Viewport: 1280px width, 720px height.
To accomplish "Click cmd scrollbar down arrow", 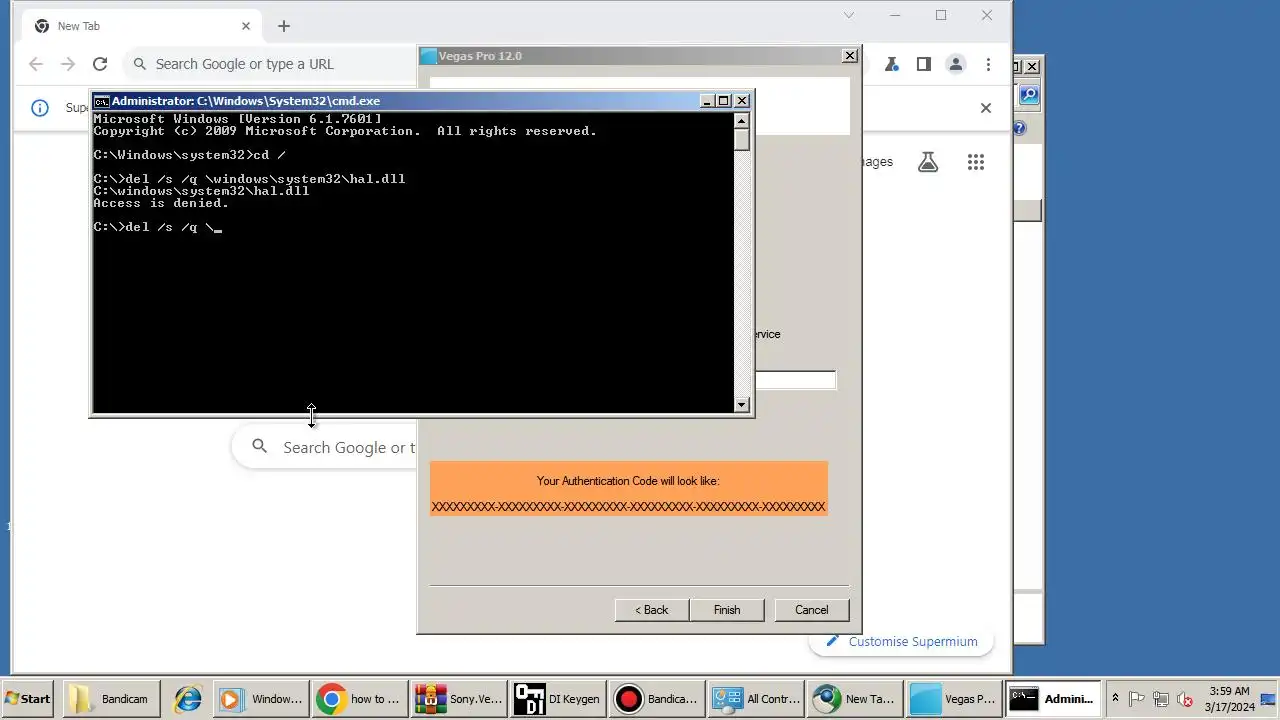I will 741,405.
